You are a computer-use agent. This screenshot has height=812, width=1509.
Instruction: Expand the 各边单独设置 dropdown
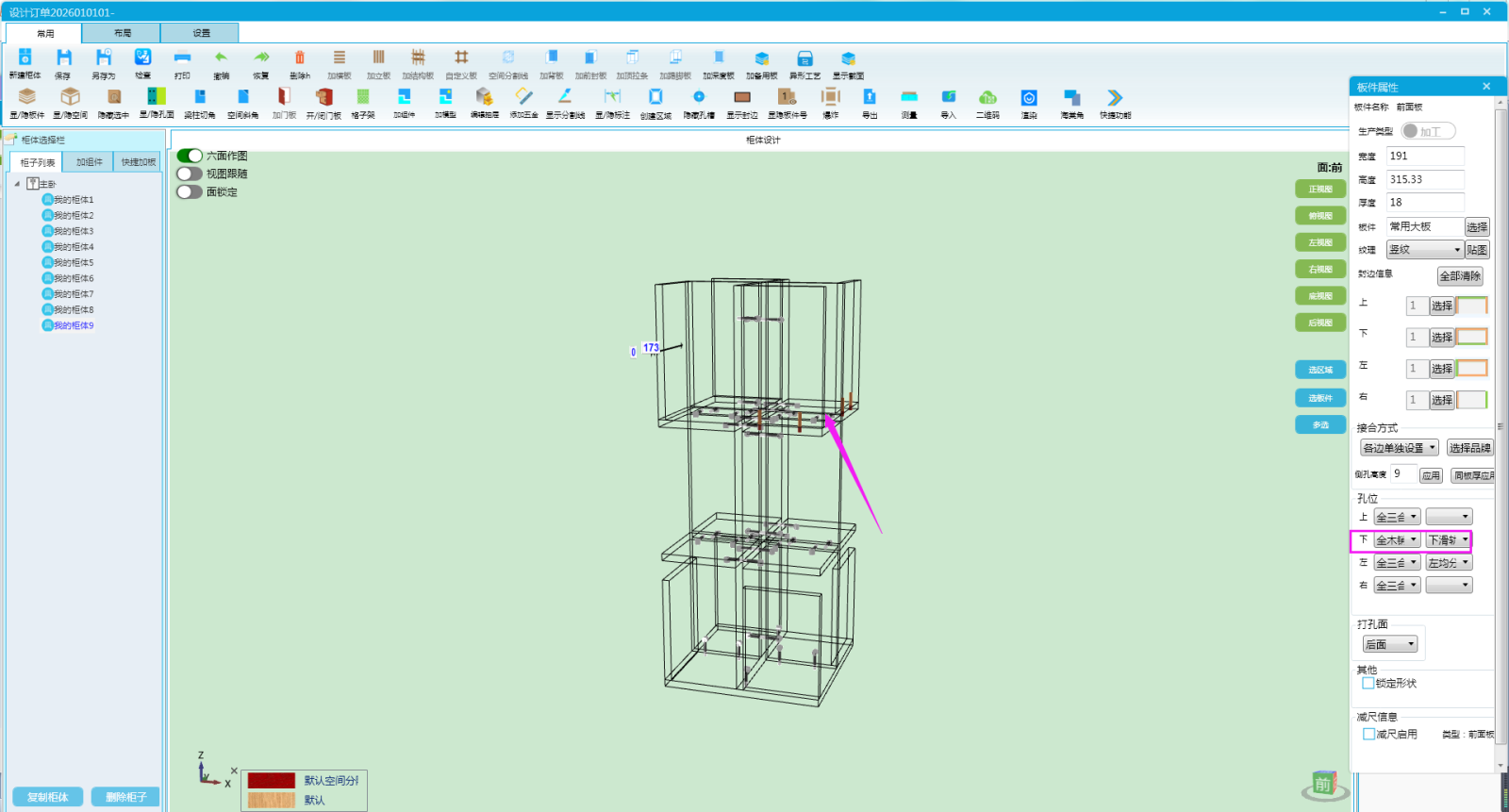point(1400,448)
